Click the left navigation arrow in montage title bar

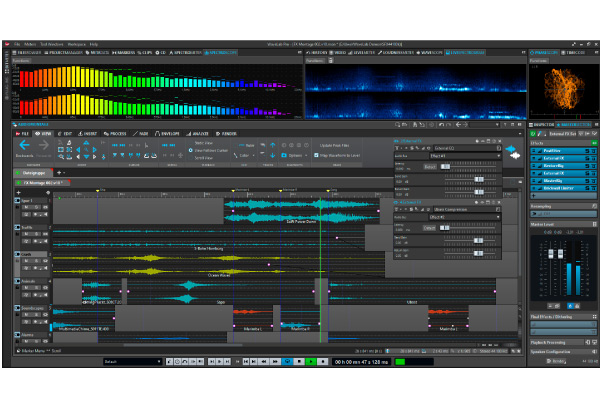(458, 125)
